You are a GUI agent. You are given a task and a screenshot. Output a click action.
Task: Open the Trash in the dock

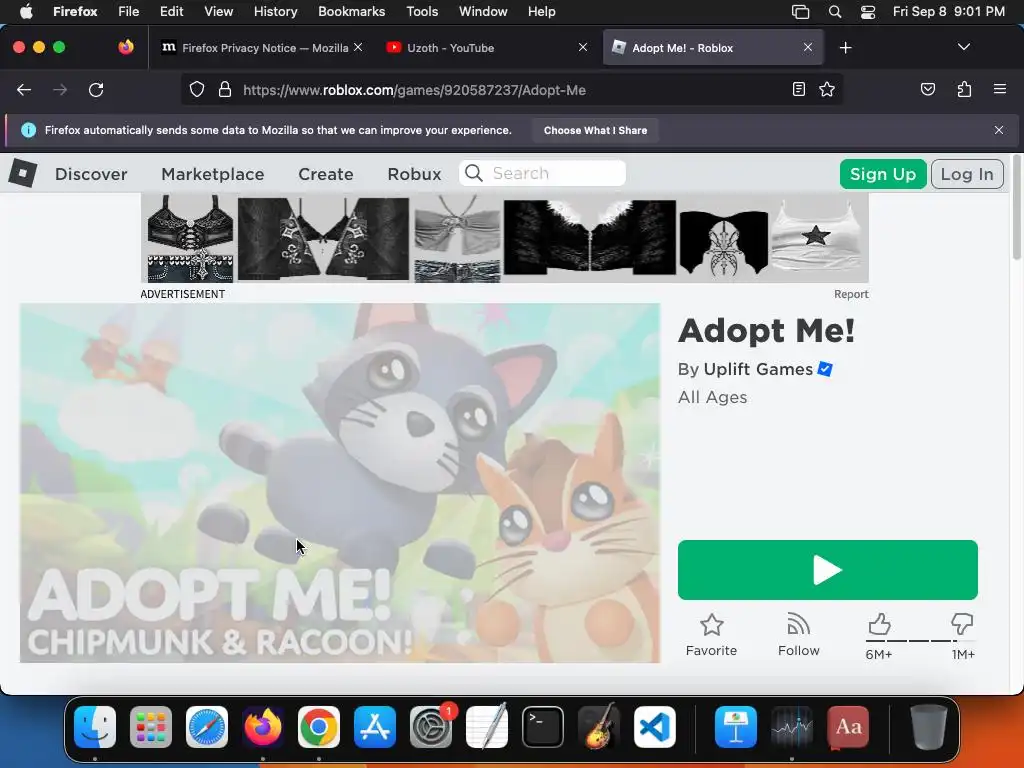tap(929, 726)
